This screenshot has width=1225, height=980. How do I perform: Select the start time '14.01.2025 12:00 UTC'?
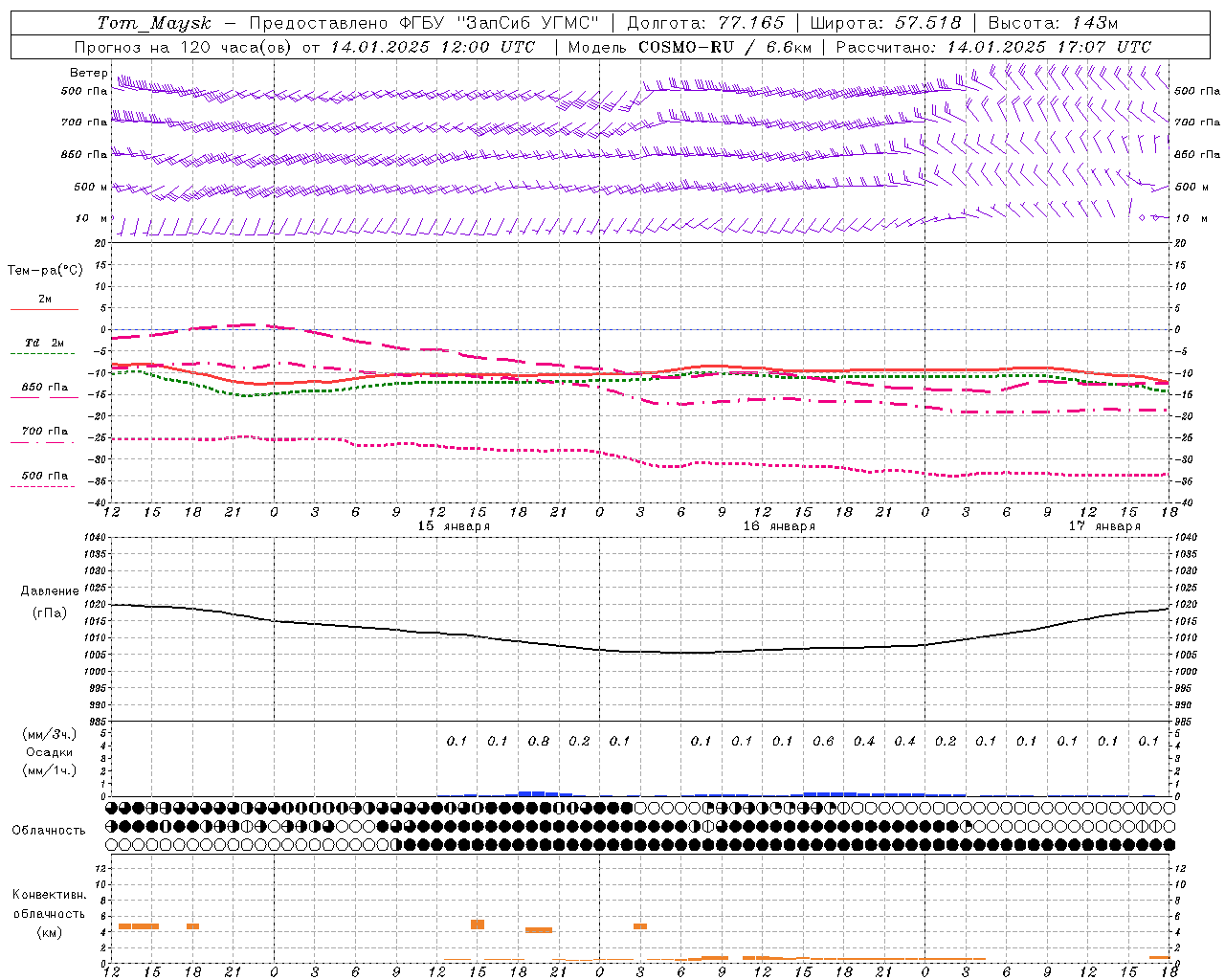[433, 47]
